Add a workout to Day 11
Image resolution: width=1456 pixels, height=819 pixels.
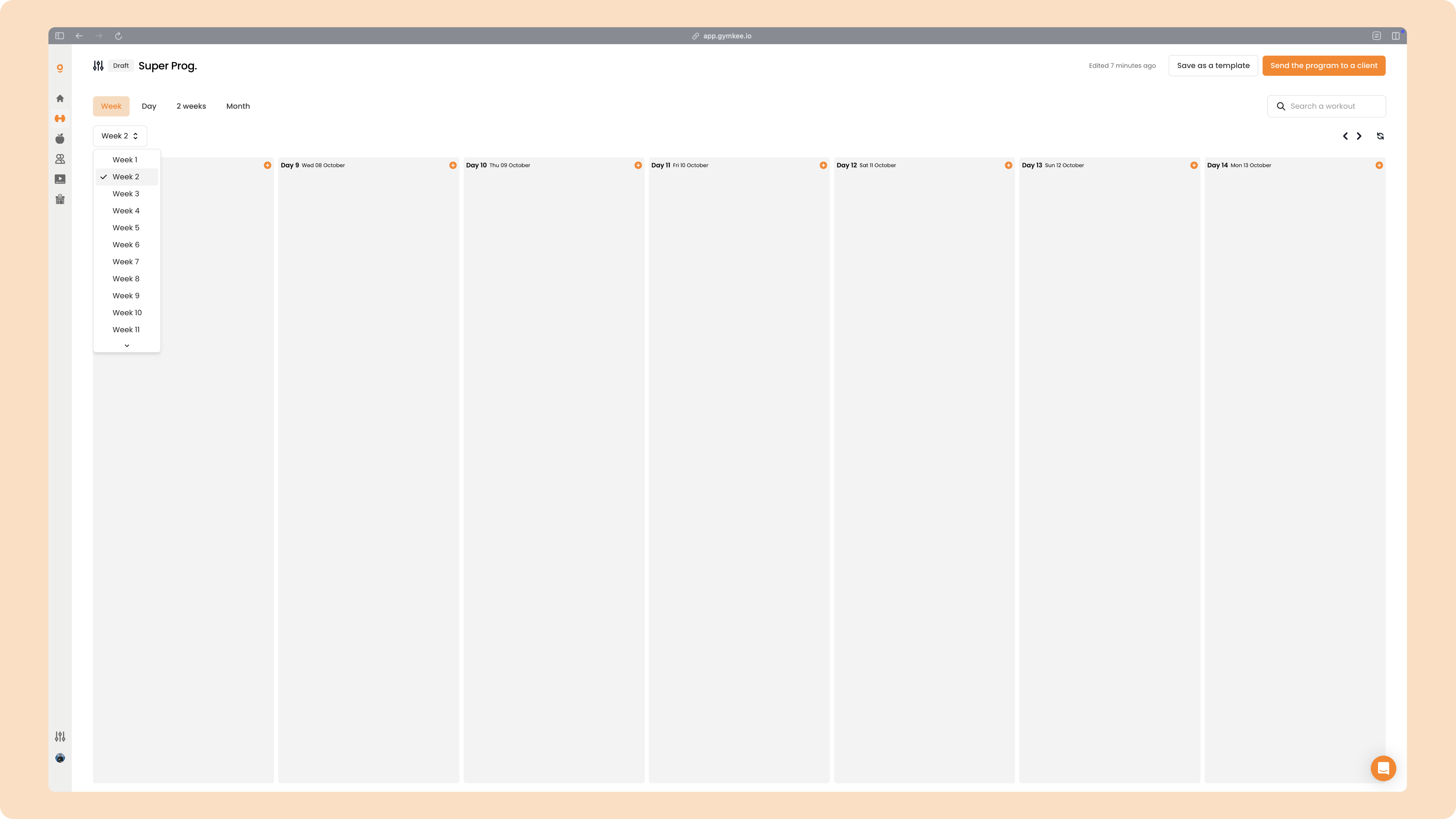(824, 165)
